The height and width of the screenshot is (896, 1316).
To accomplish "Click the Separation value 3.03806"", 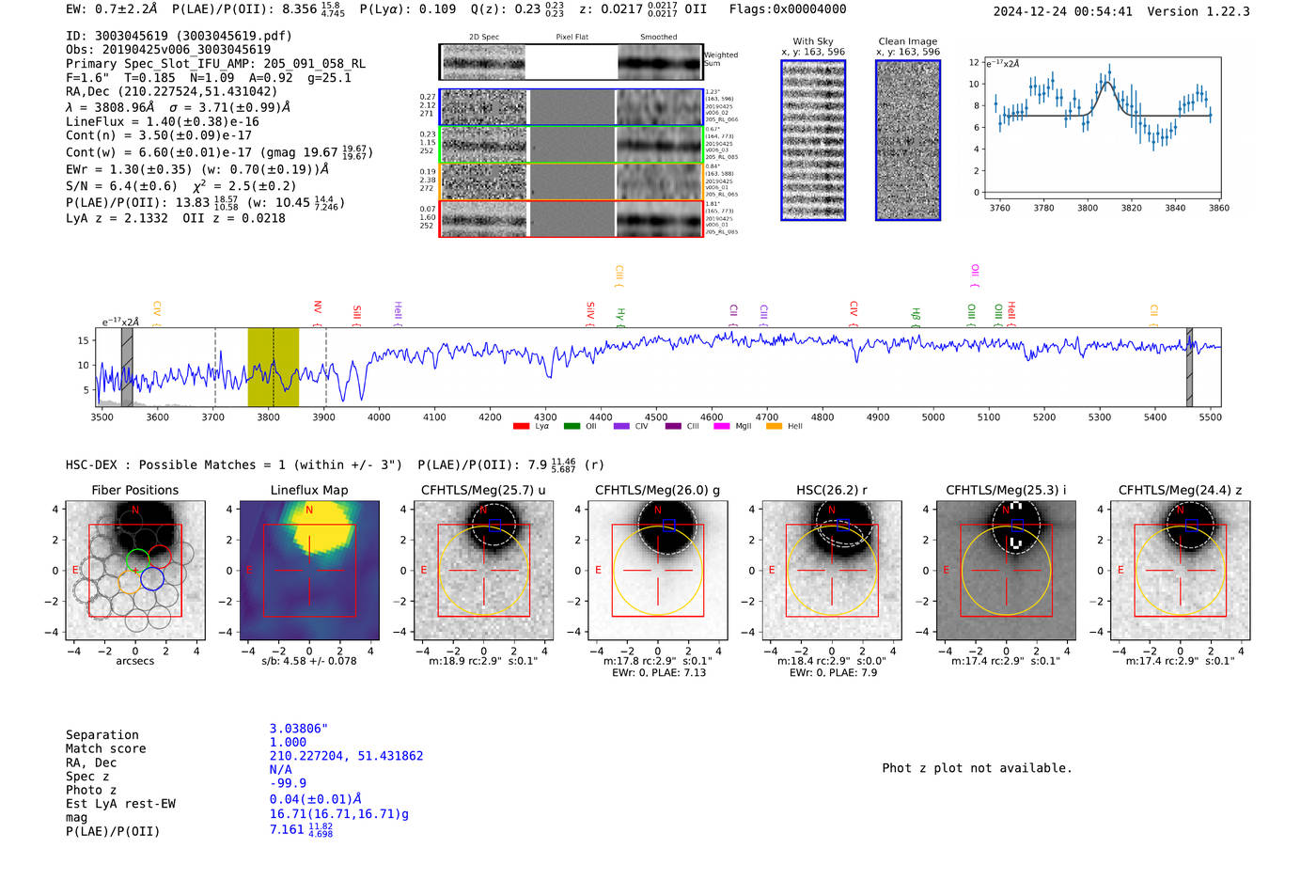I will coord(299,729).
